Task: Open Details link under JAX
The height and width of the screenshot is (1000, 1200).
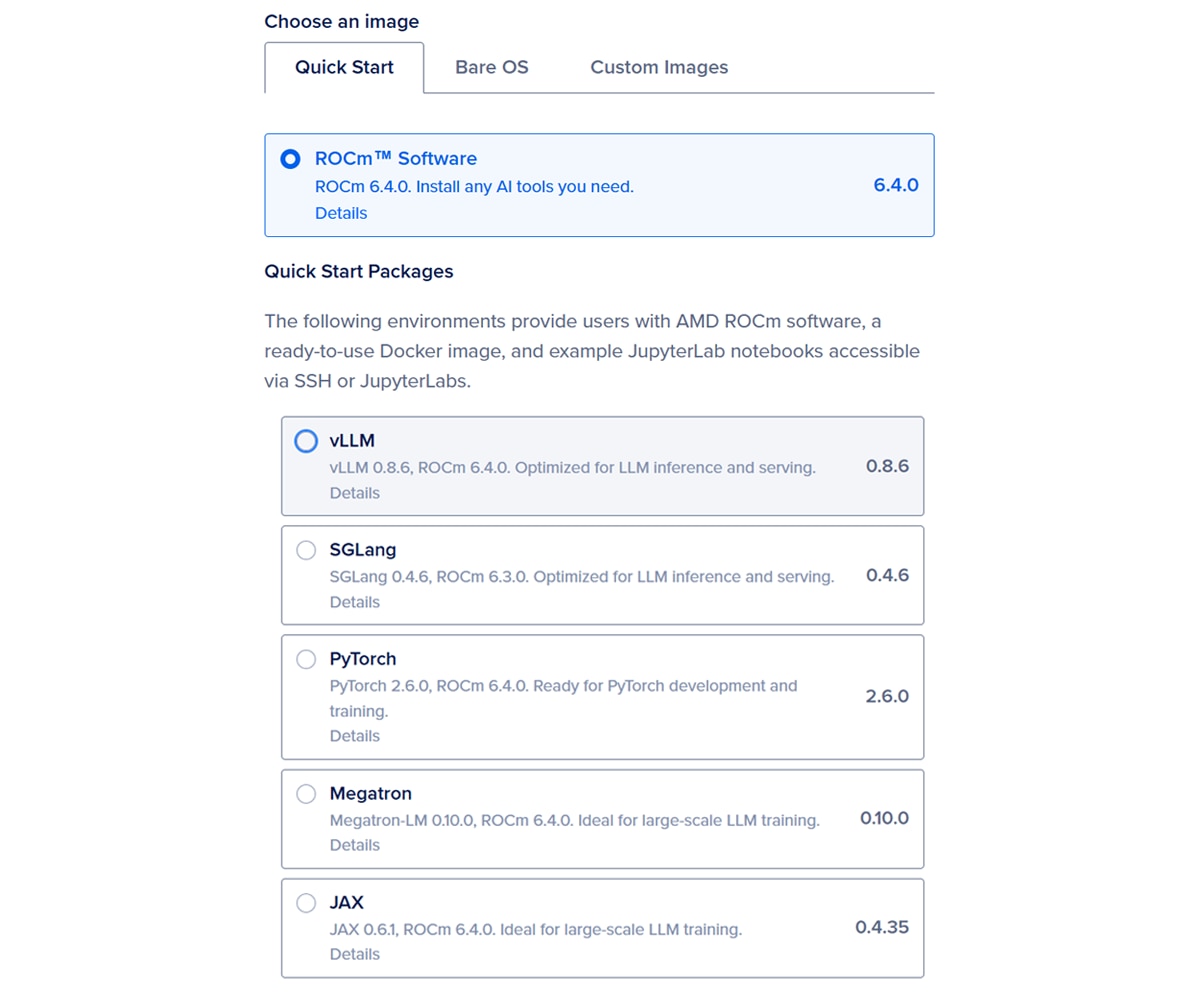Action: pos(355,954)
